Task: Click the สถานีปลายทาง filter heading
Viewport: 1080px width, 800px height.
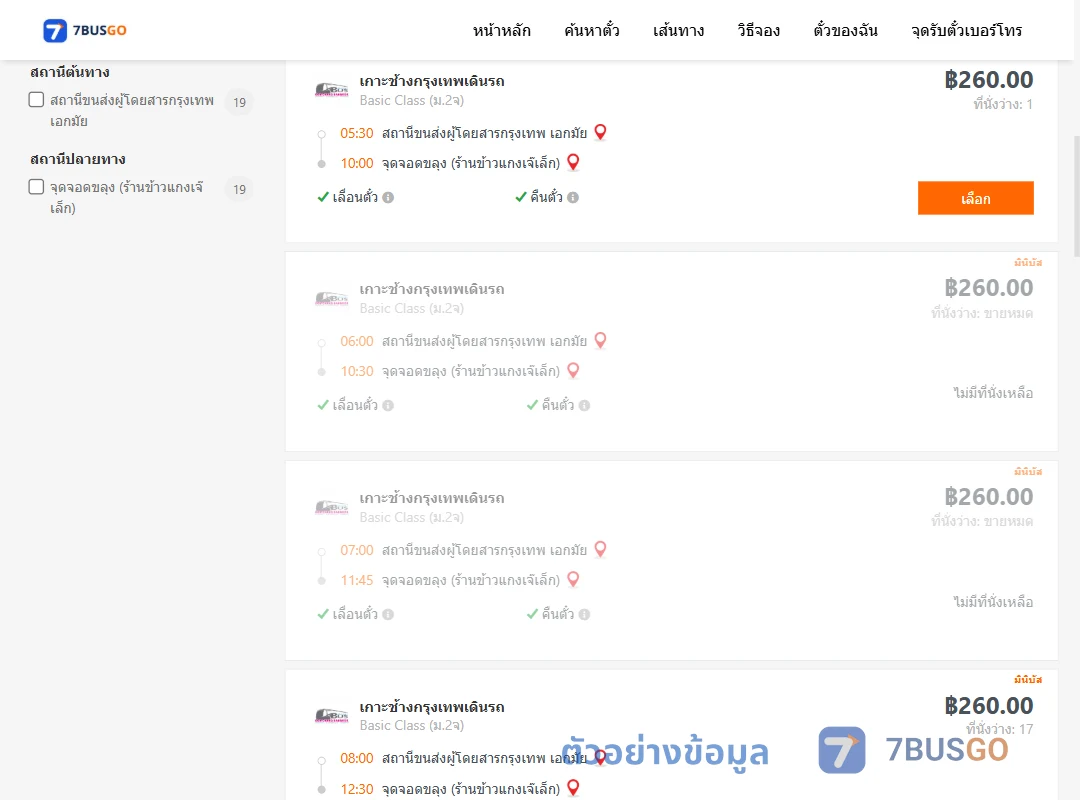Action: tap(78, 158)
